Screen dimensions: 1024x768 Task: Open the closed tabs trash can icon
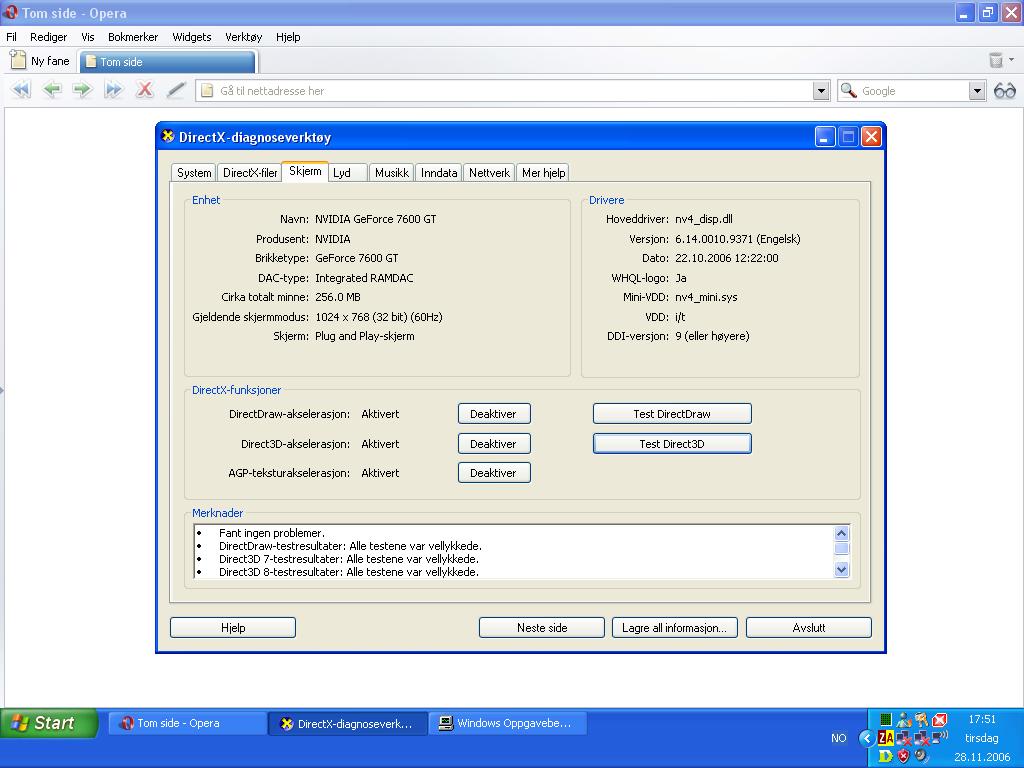click(995, 61)
